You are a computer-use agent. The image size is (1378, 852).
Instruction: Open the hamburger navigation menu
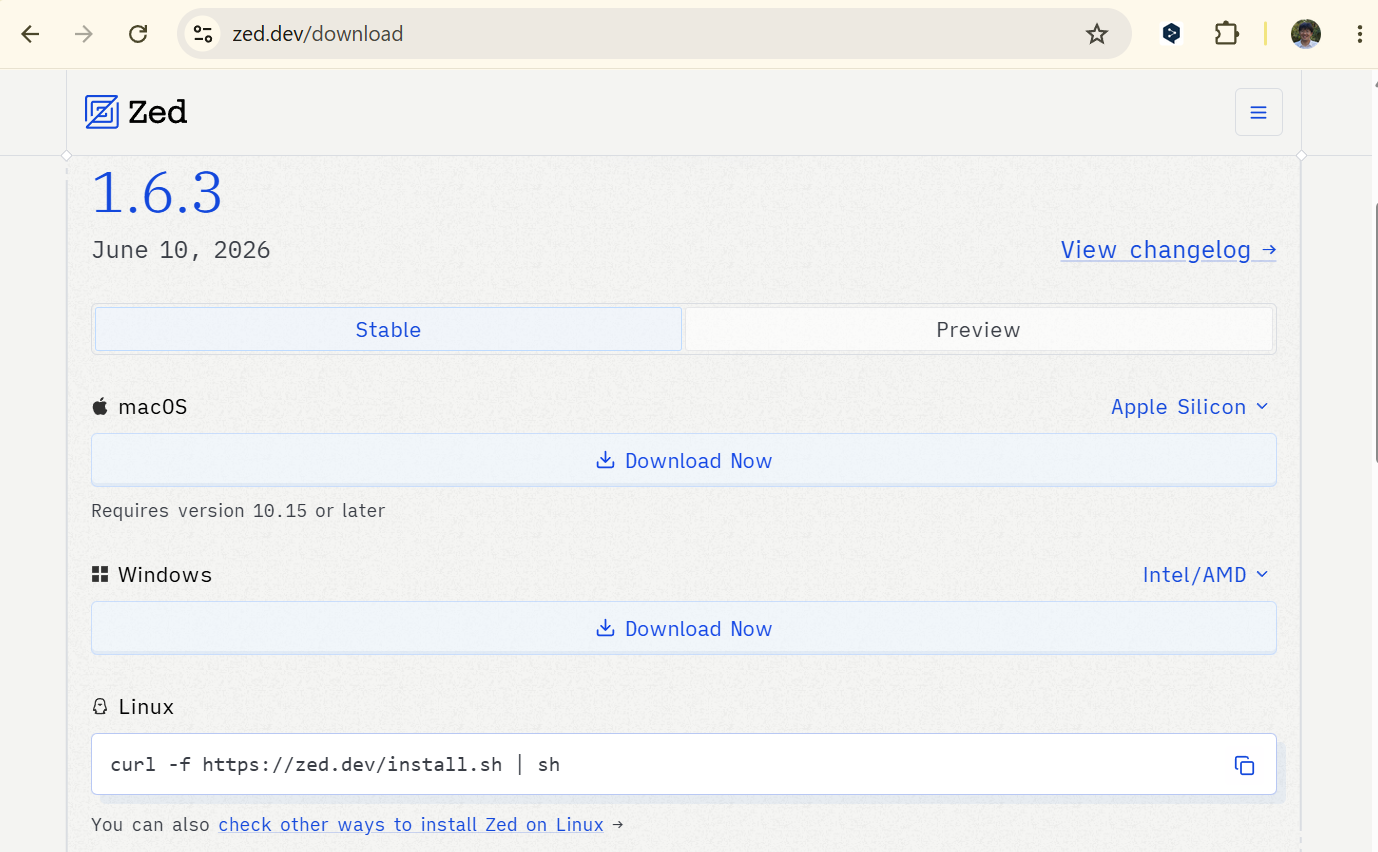(1259, 112)
